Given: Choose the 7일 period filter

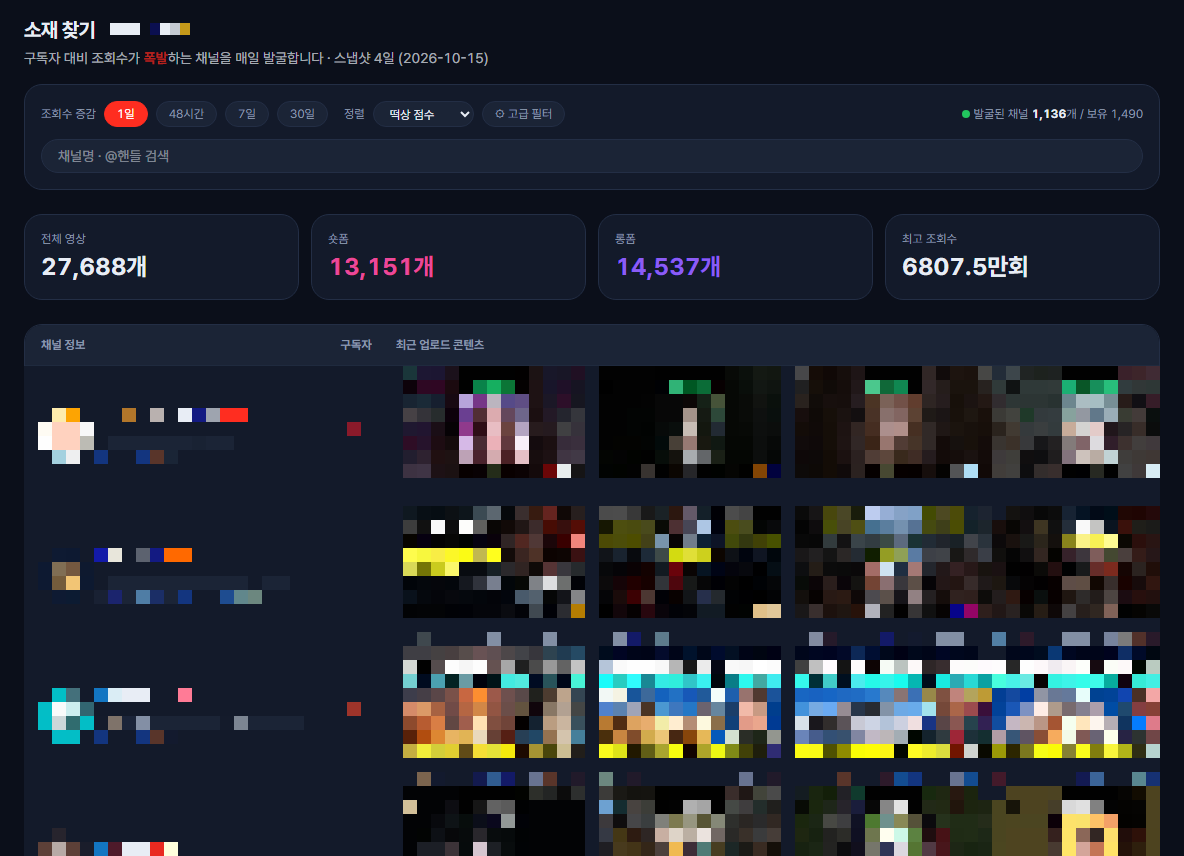Looking at the screenshot, I should [x=247, y=114].
